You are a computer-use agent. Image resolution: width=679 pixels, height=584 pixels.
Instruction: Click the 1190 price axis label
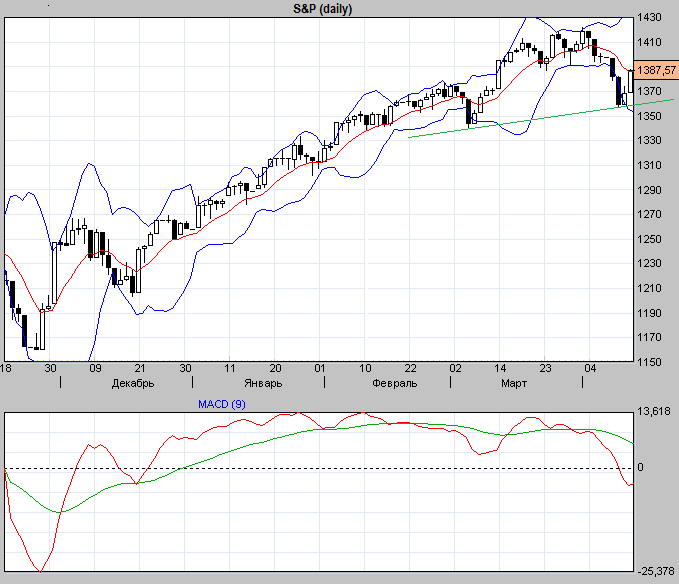(x=649, y=313)
